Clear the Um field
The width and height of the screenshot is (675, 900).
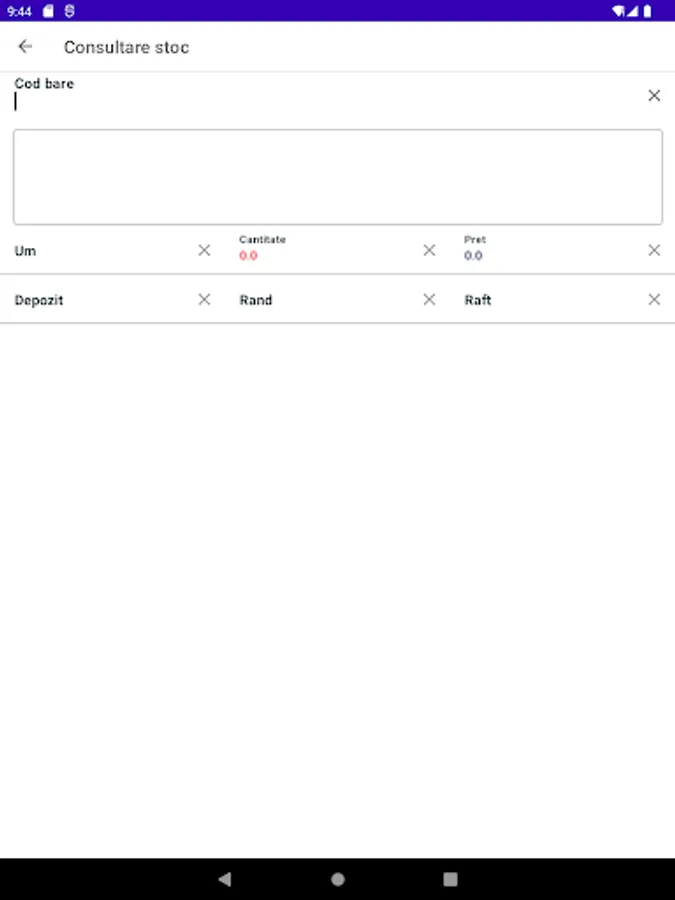[204, 250]
